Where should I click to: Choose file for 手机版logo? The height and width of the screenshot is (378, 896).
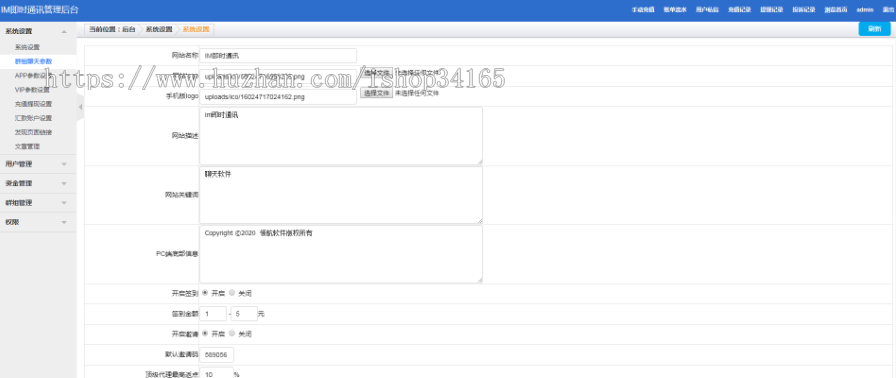click(x=376, y=93)
